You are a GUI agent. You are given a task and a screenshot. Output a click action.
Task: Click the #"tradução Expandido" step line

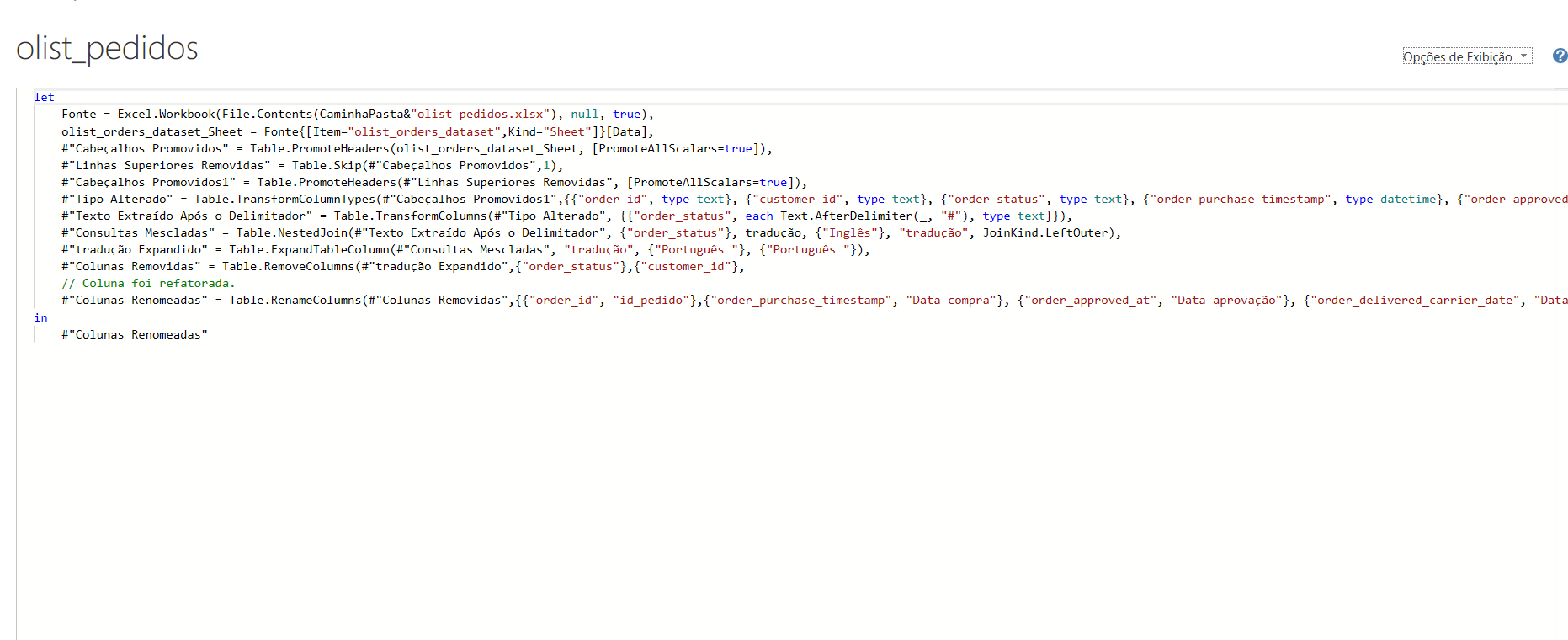click(x=465, y=249)
